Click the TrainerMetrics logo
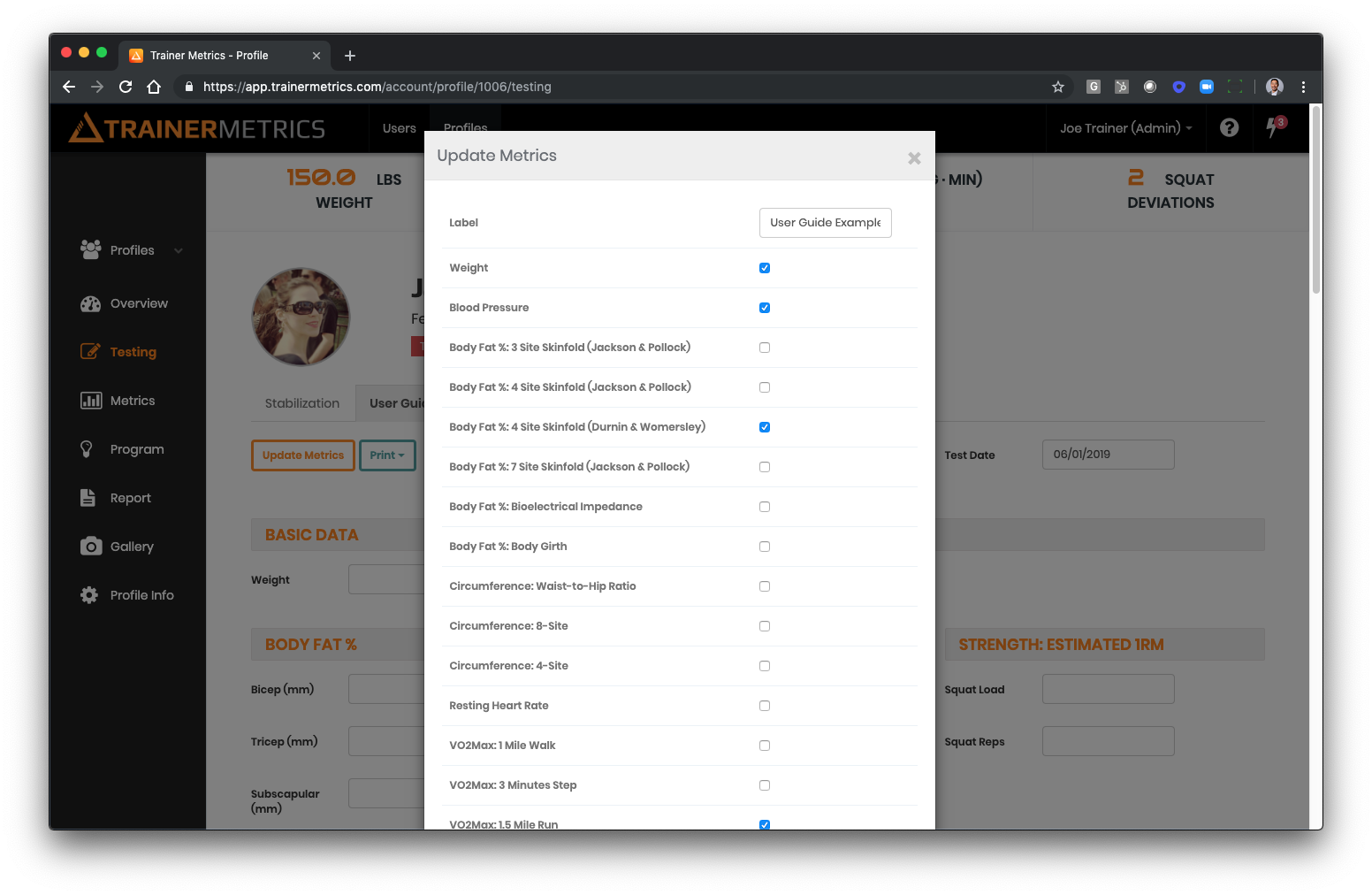 pyautogui.click(x=197, y=128)
